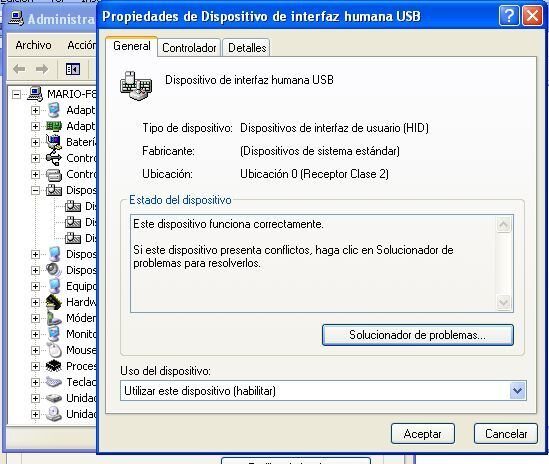
Task: Click the Equipo computer icon
Action: (54, 286)
